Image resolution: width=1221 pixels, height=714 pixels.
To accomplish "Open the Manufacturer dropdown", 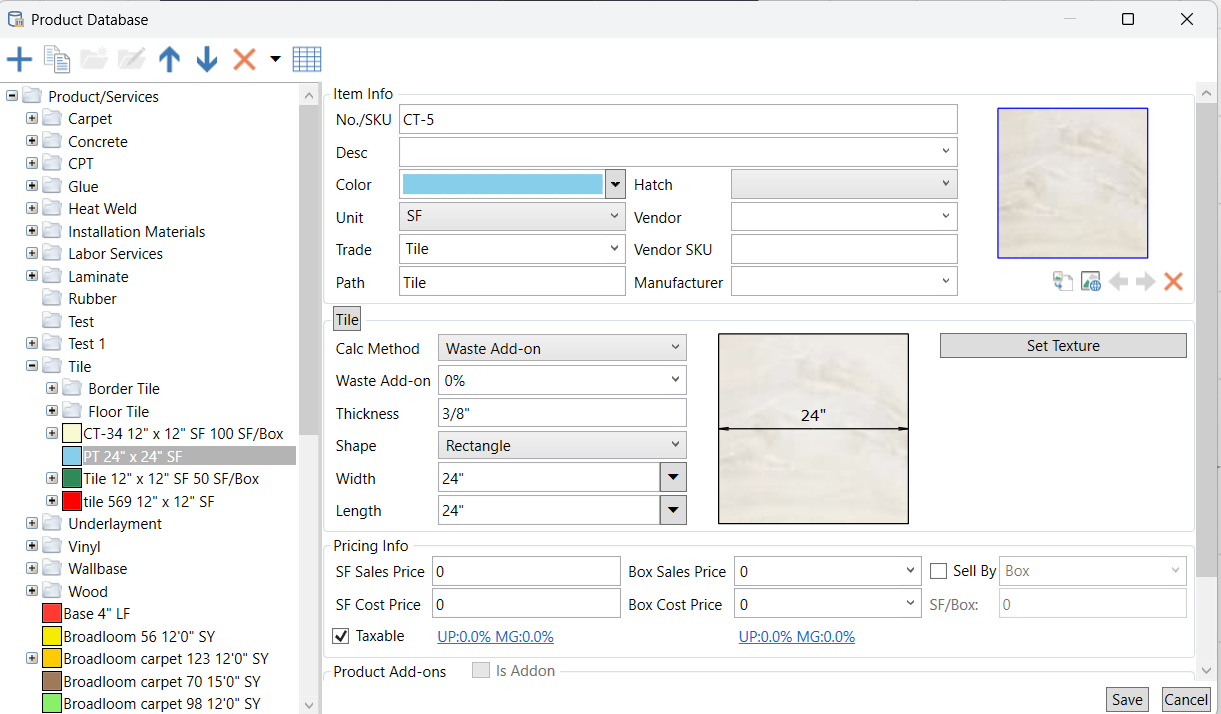I will 844,282.
